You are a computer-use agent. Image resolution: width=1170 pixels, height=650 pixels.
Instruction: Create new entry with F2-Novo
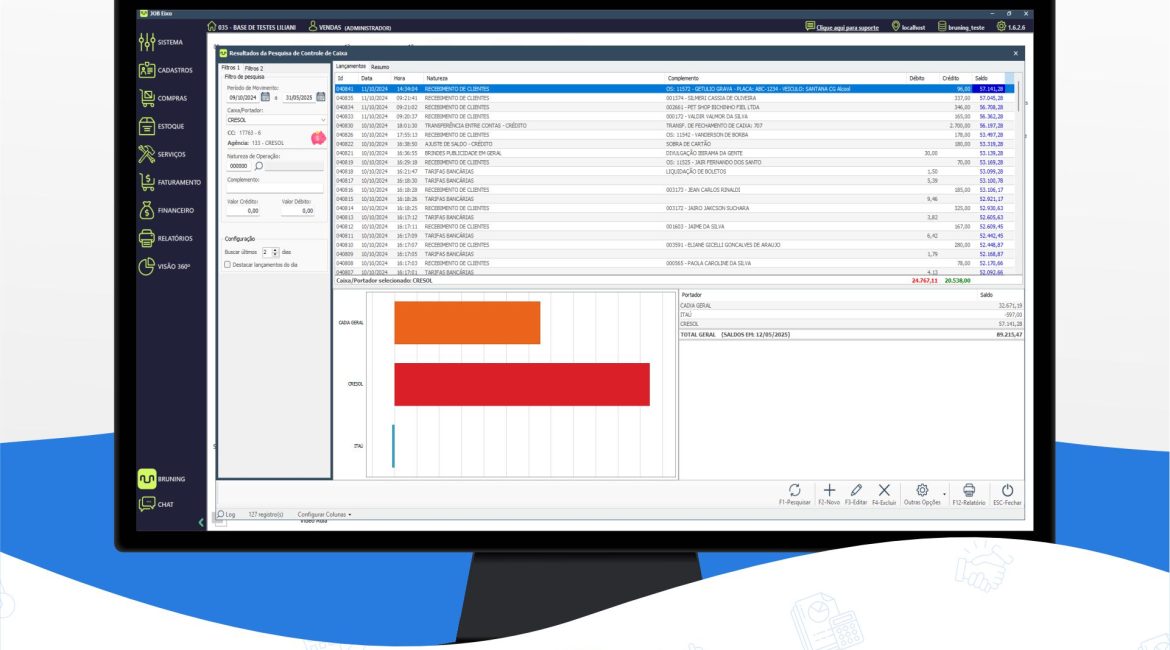tap(829, 490)
